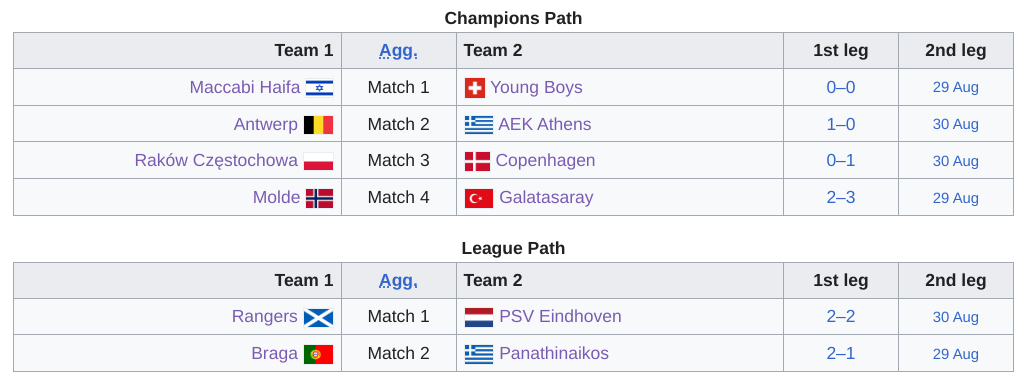Click the Greece flag next to AEK Athens
The width and height of the screenshot is (1025, 377).
pyautogui.click(x=479, y=124)
